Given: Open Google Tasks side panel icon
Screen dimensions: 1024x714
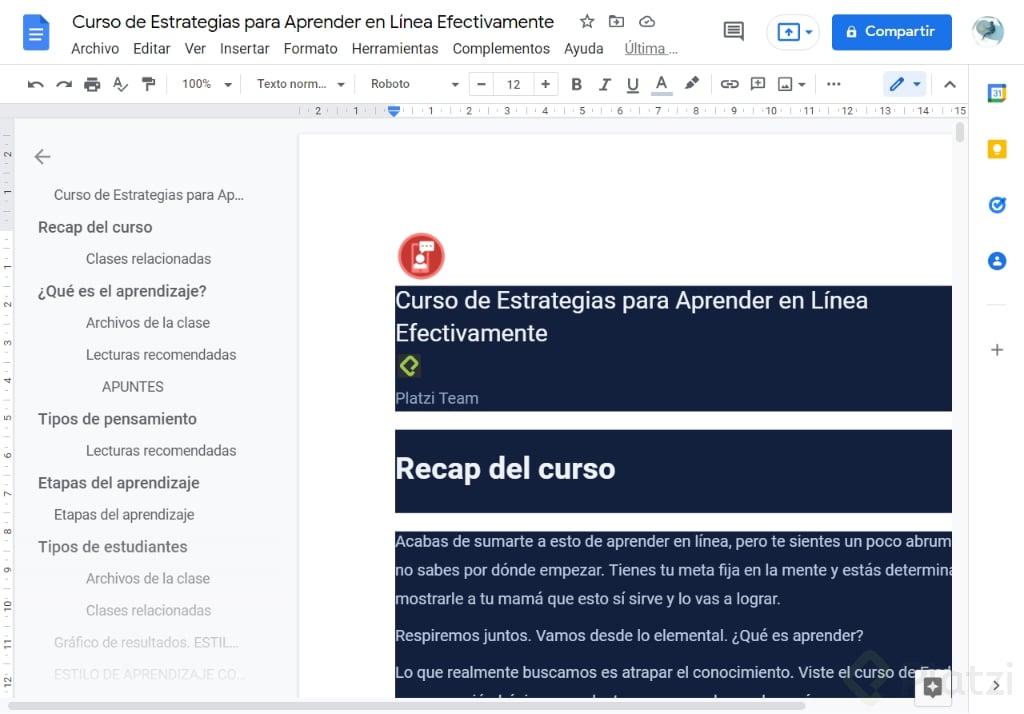Looking at the screenshot, I should [x=997, y=205].
